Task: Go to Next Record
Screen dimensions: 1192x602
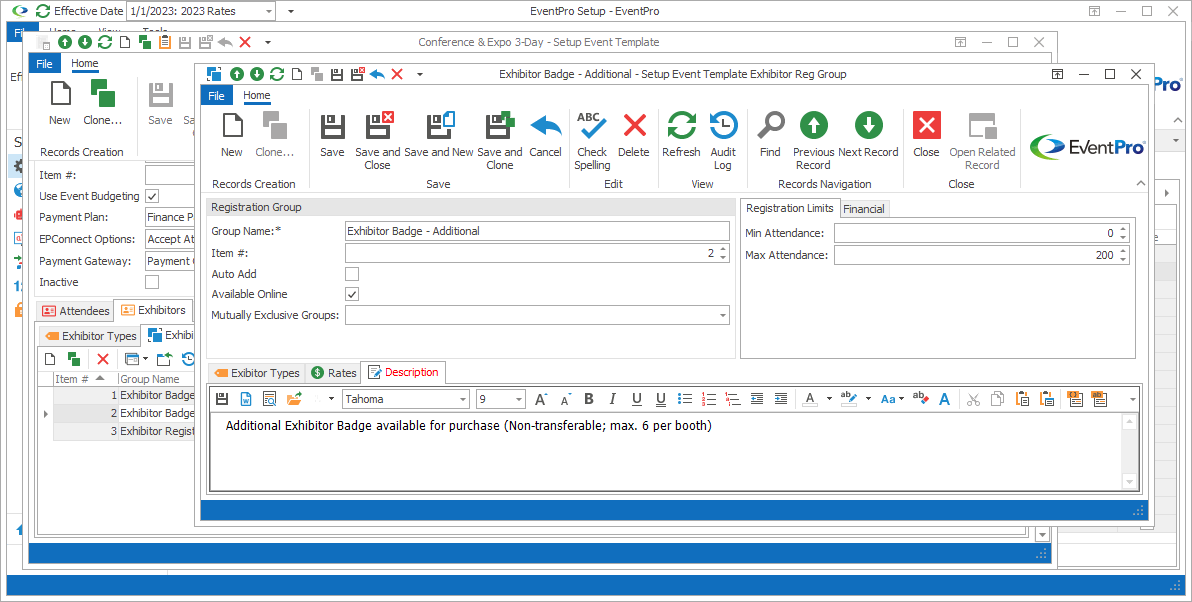Action: [x=868, y=135]
